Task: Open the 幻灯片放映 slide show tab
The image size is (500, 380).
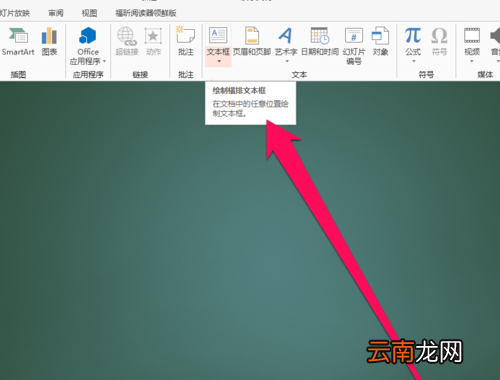Action: tap(15, 13)
